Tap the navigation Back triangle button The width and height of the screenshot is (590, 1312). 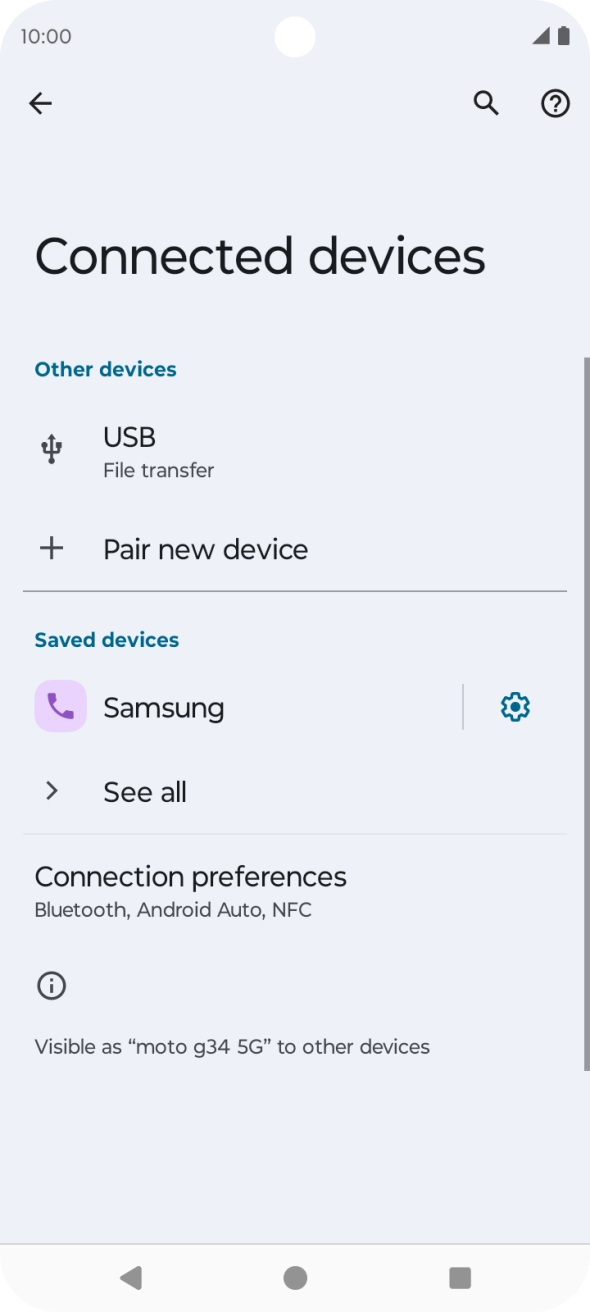pyautogui.click(x=131, y=1277)
